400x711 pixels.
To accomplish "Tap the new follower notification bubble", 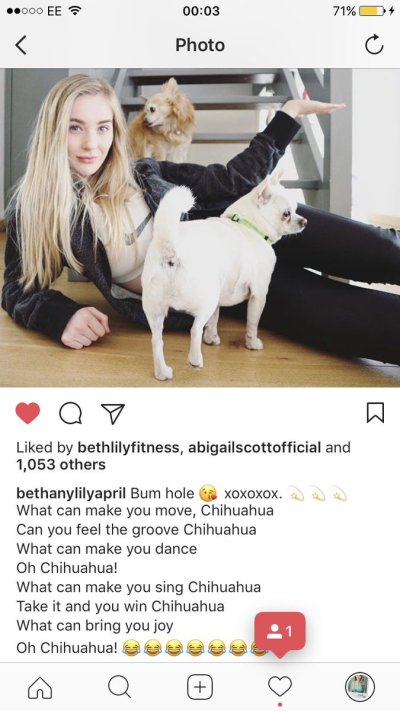I will tap(280, 633).
